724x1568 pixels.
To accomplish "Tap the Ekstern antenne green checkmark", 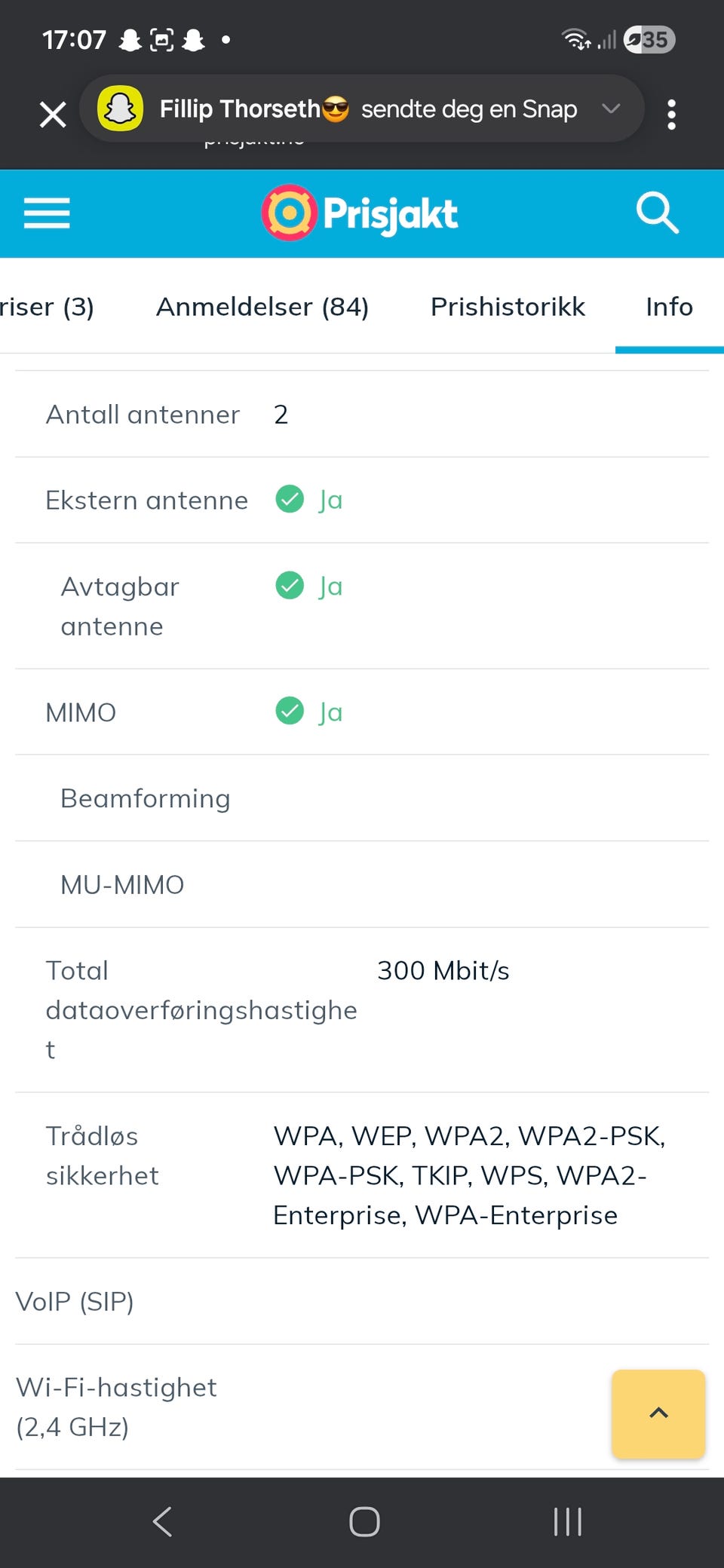I will point(290,499).
